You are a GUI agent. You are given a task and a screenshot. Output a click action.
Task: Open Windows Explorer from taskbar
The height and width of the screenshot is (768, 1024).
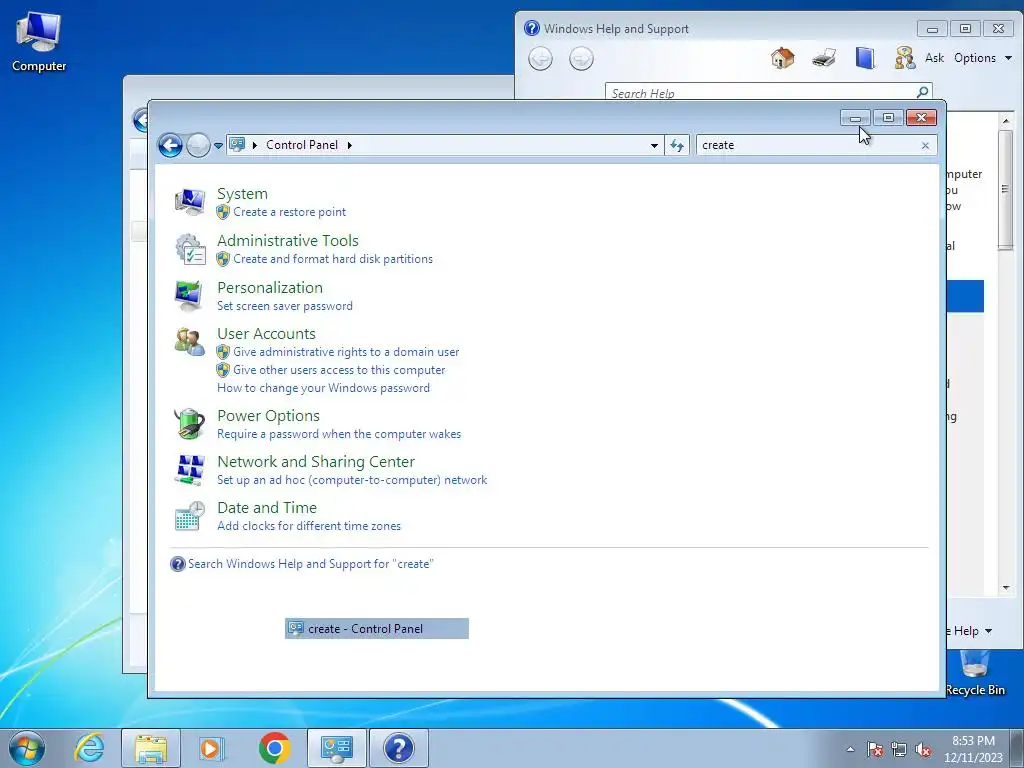pyautogui.click(x=151, y=748)
